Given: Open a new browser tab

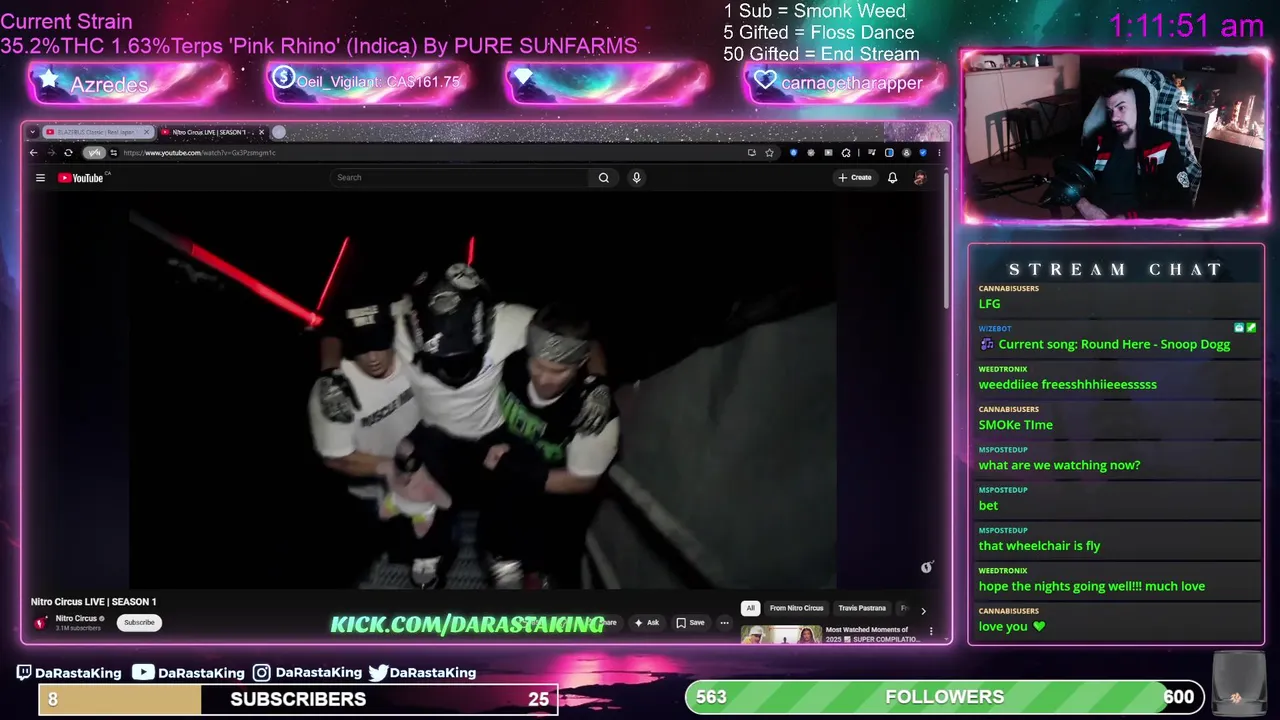Looking at the screenshot, I should tap(279, 132).
